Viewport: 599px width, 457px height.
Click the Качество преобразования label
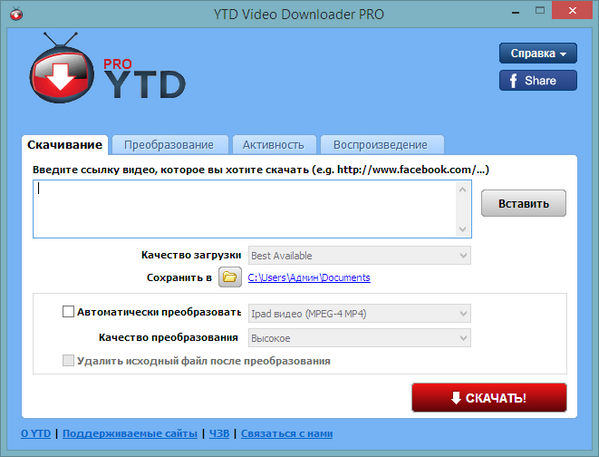coord(168,337)
